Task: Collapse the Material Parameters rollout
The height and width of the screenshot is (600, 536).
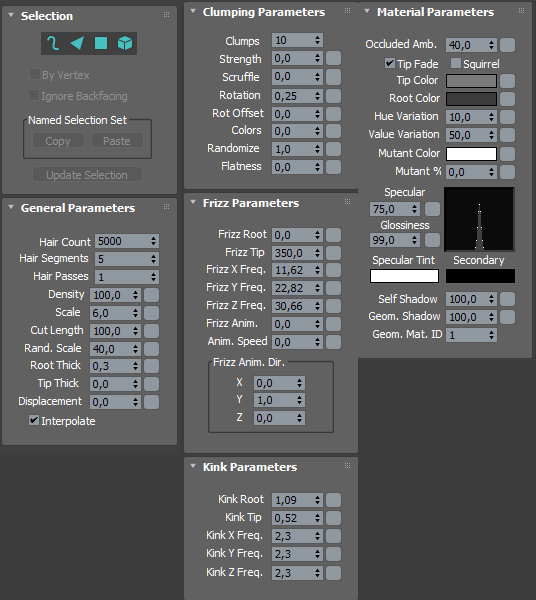Action: 367,11
